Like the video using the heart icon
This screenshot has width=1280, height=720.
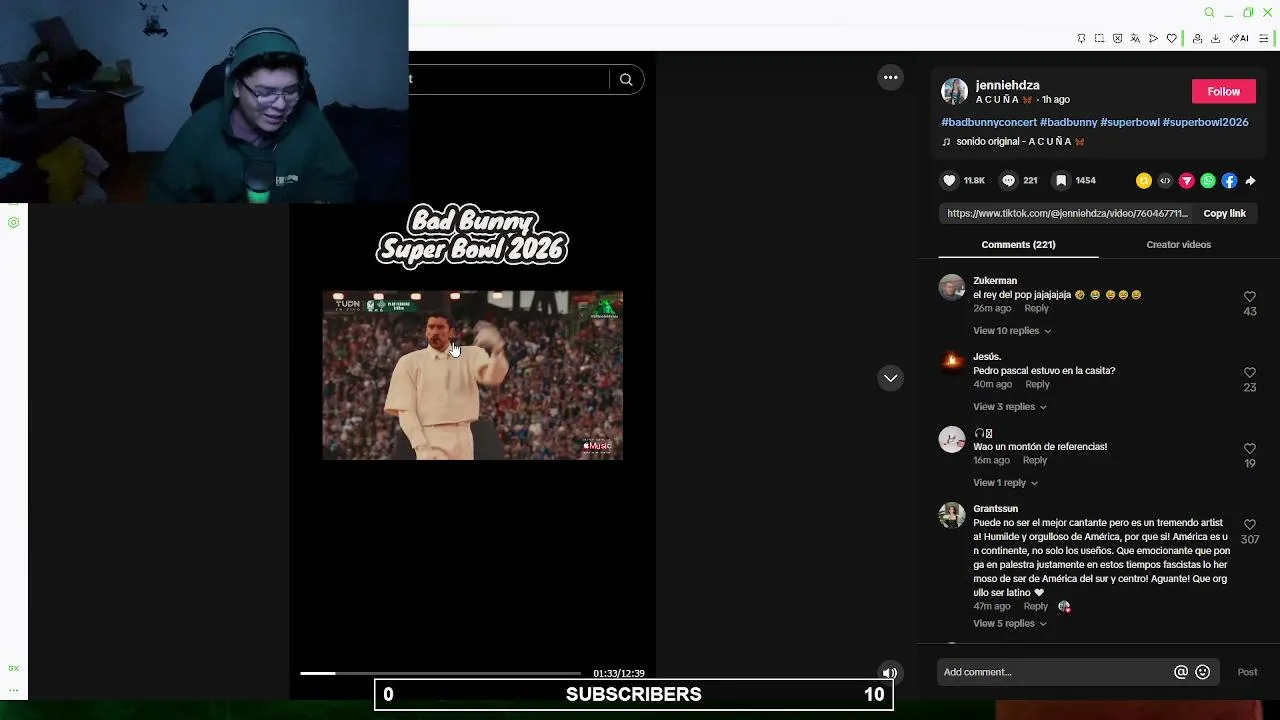tap(950, 181)
